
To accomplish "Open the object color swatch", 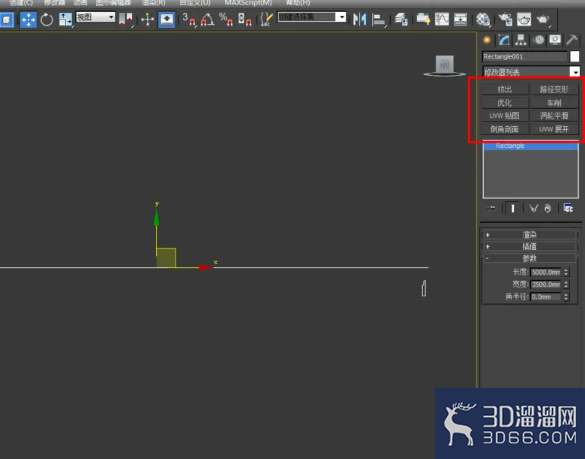I will 575,56.
